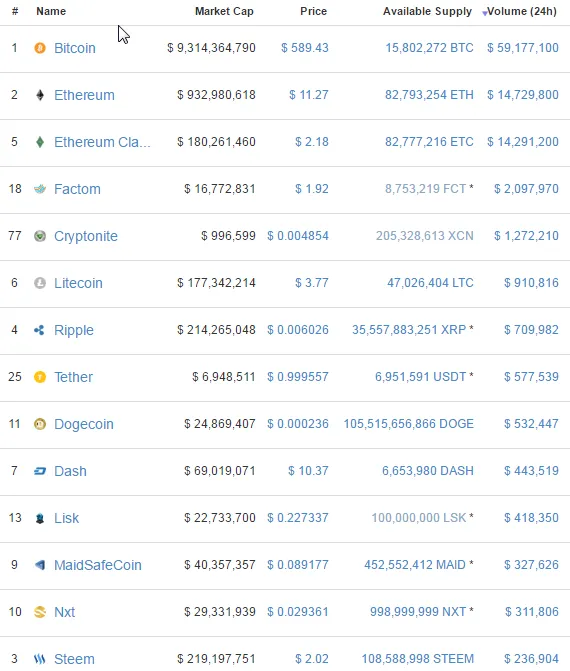Click the Steem logo icon
570x671 pixels.
point(39,659)
